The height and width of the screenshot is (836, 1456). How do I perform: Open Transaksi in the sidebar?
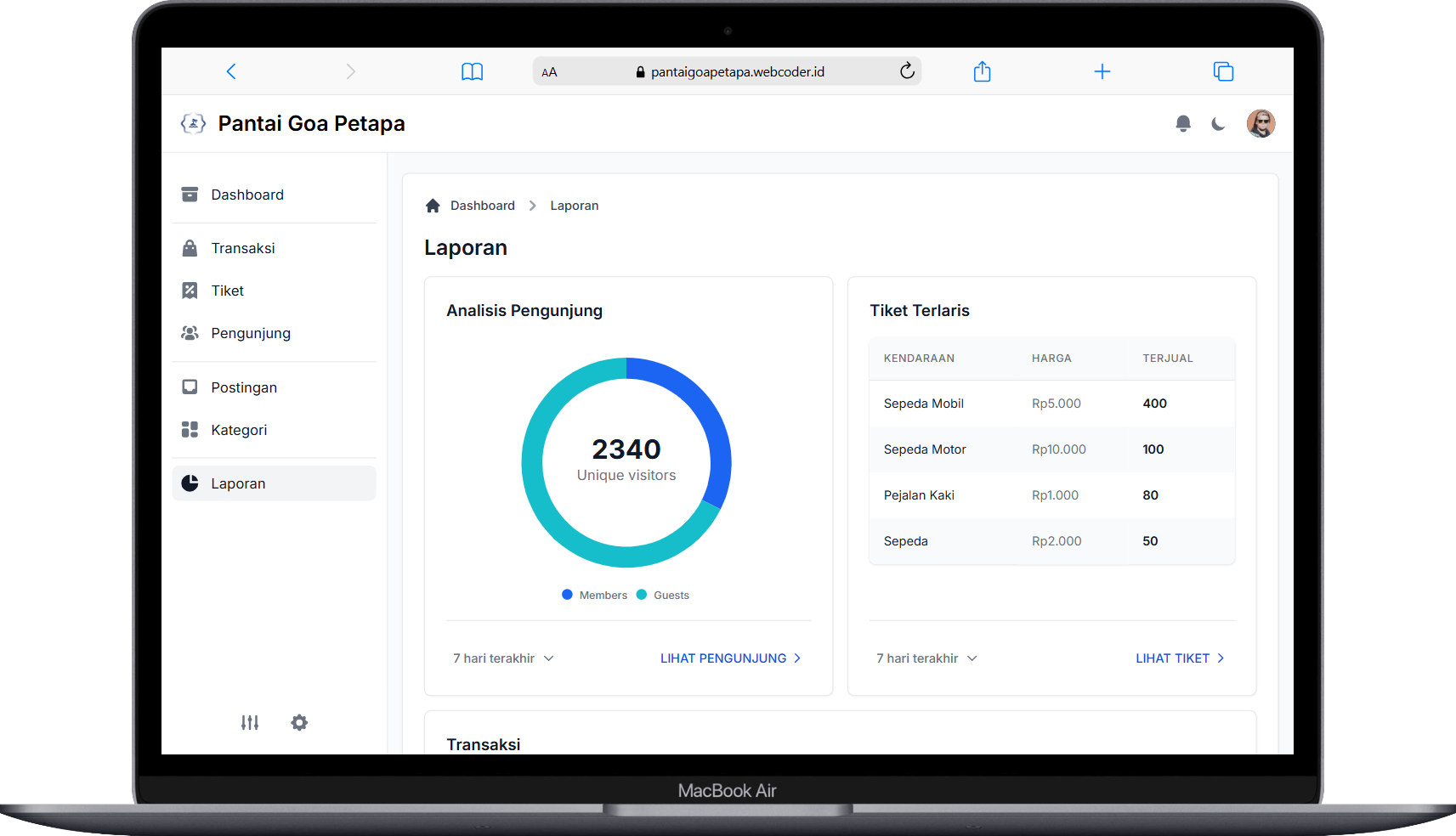point(274,248)
